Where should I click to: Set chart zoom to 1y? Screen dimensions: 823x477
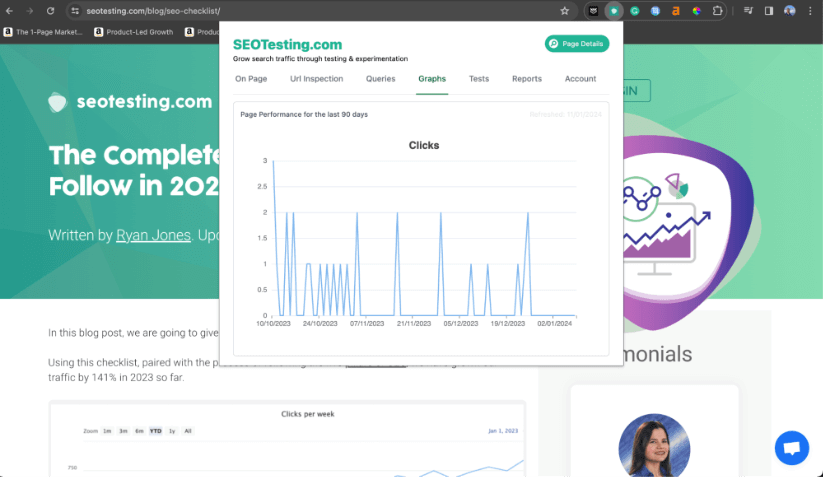coord(172,431)
